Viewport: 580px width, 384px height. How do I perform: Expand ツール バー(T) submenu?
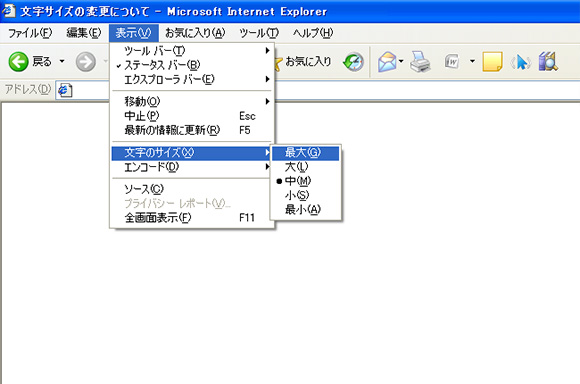click(x=192, y=51)
